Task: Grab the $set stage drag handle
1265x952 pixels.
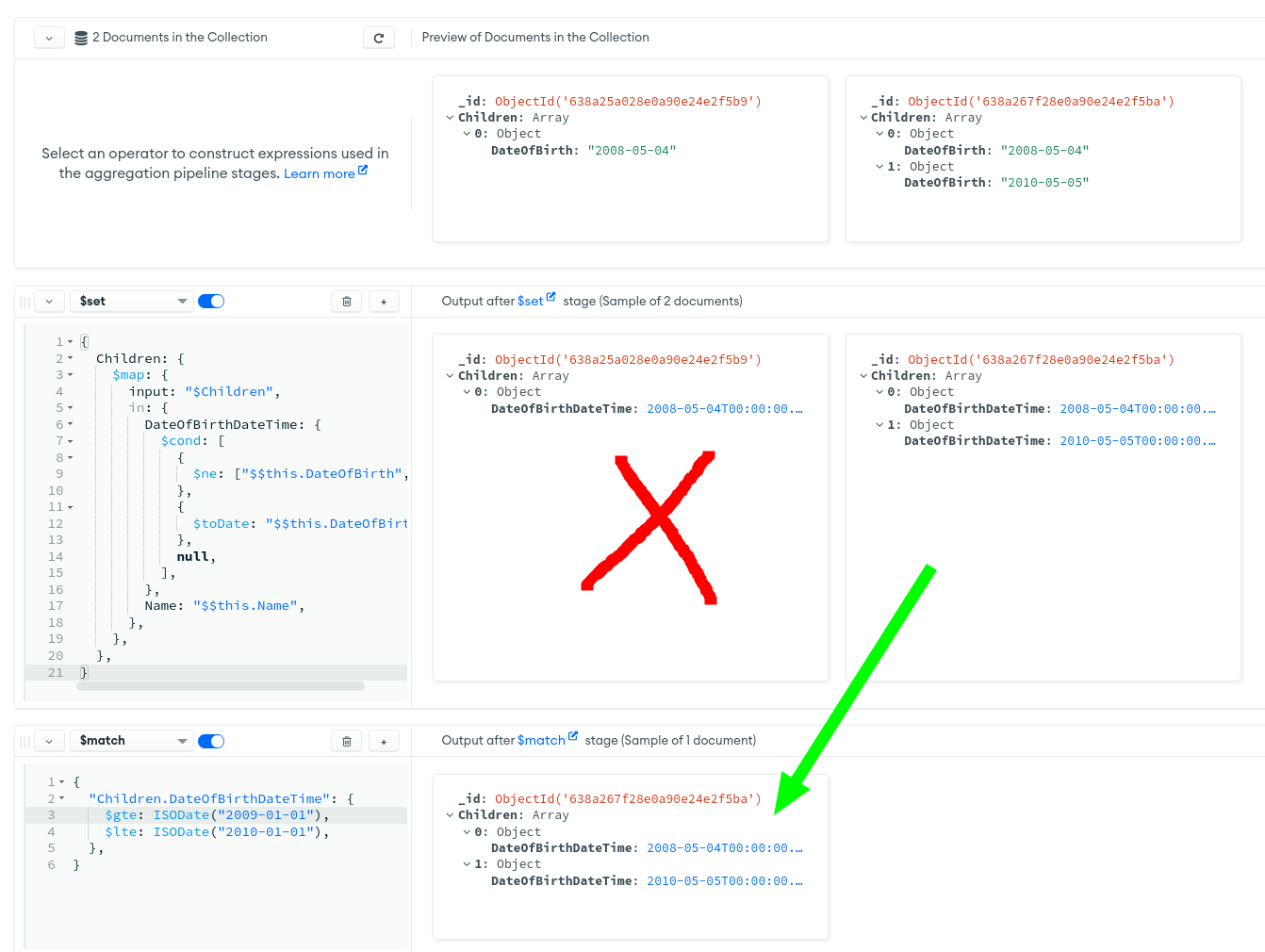Action: [25, 302]
